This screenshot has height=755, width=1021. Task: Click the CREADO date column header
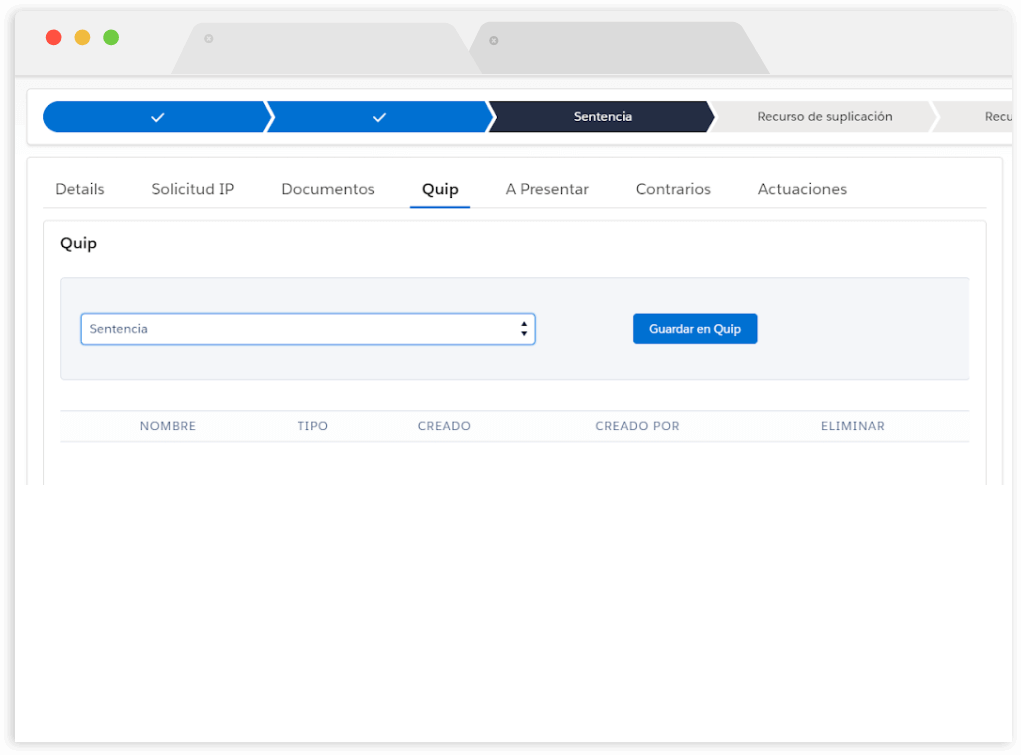[444, 426]
